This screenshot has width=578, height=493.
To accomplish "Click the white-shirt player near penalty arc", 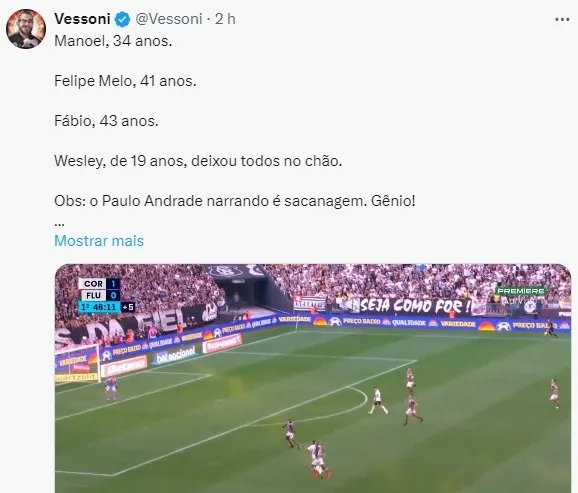I will 377,400.
